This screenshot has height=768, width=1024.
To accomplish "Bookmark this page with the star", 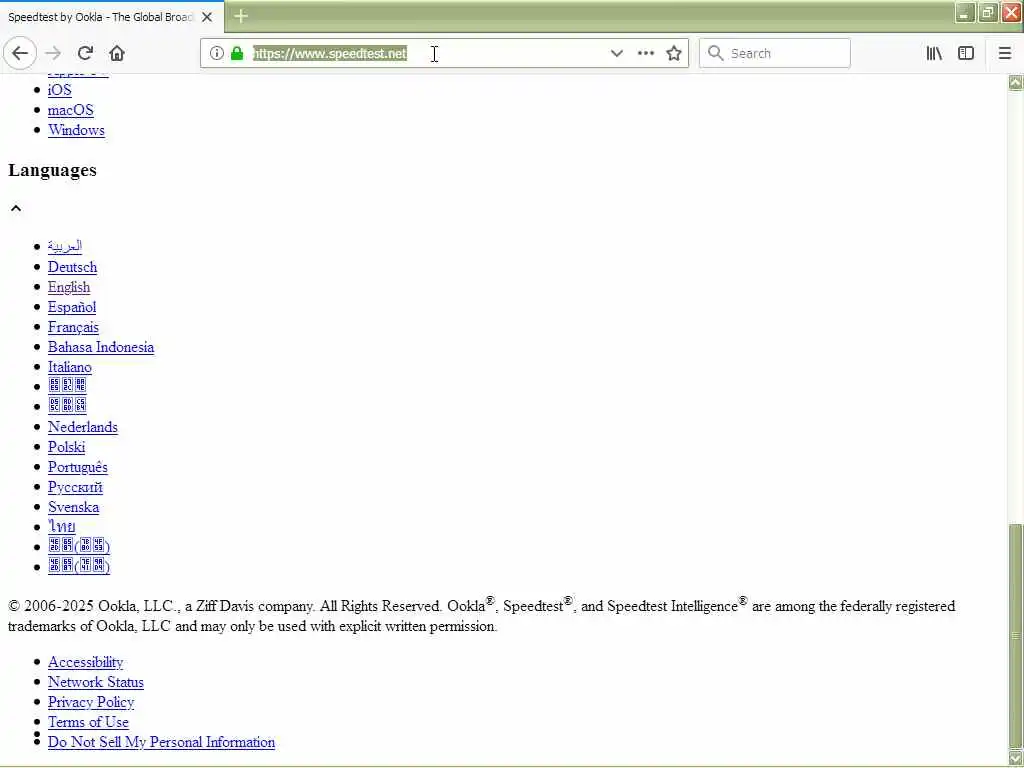I will click(x=674, y=54).
